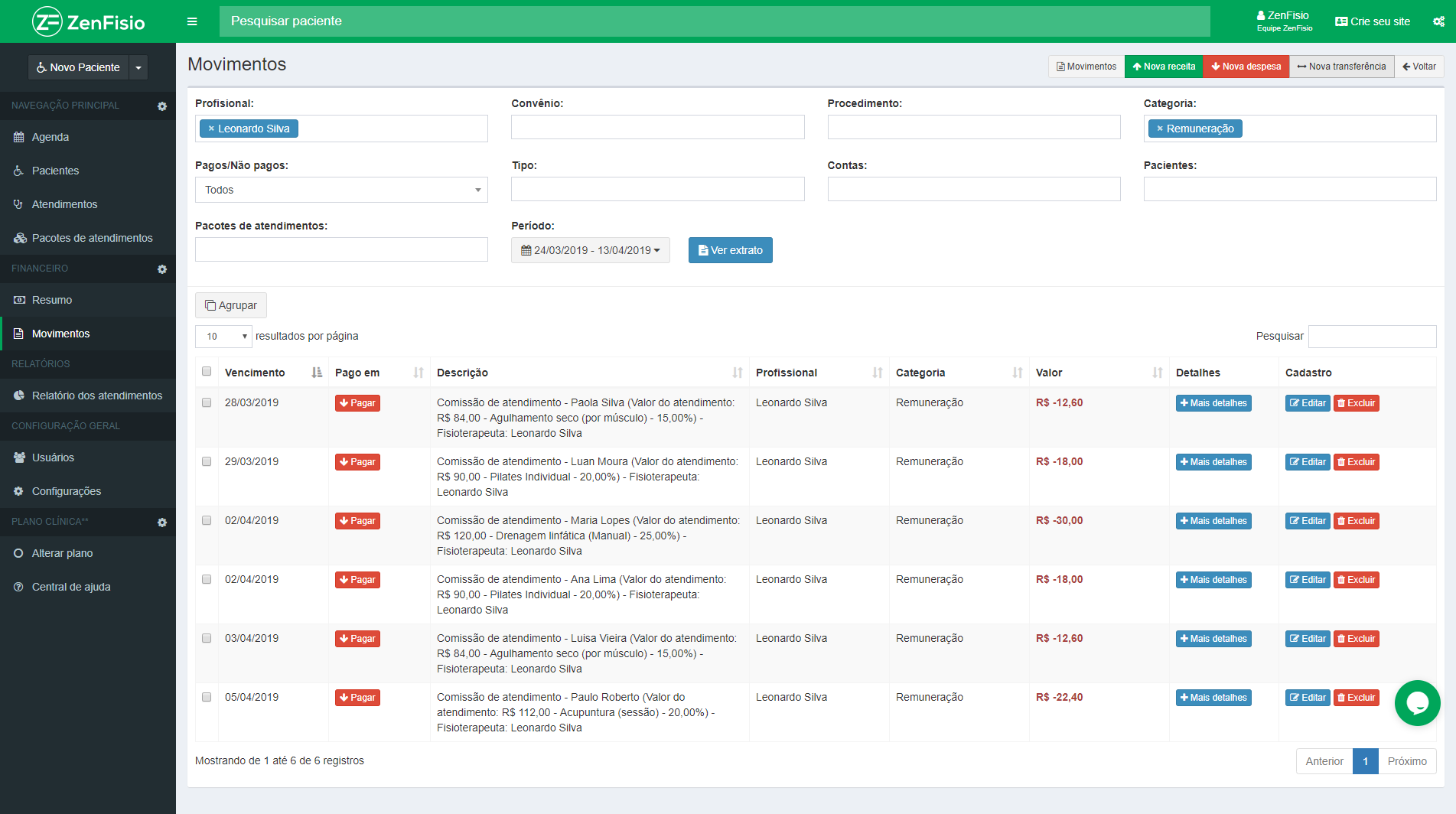Click Pagar on the Luisa Vieira row
The width and height of the screenshot is (1456, 814).
(x=357, y=639)
